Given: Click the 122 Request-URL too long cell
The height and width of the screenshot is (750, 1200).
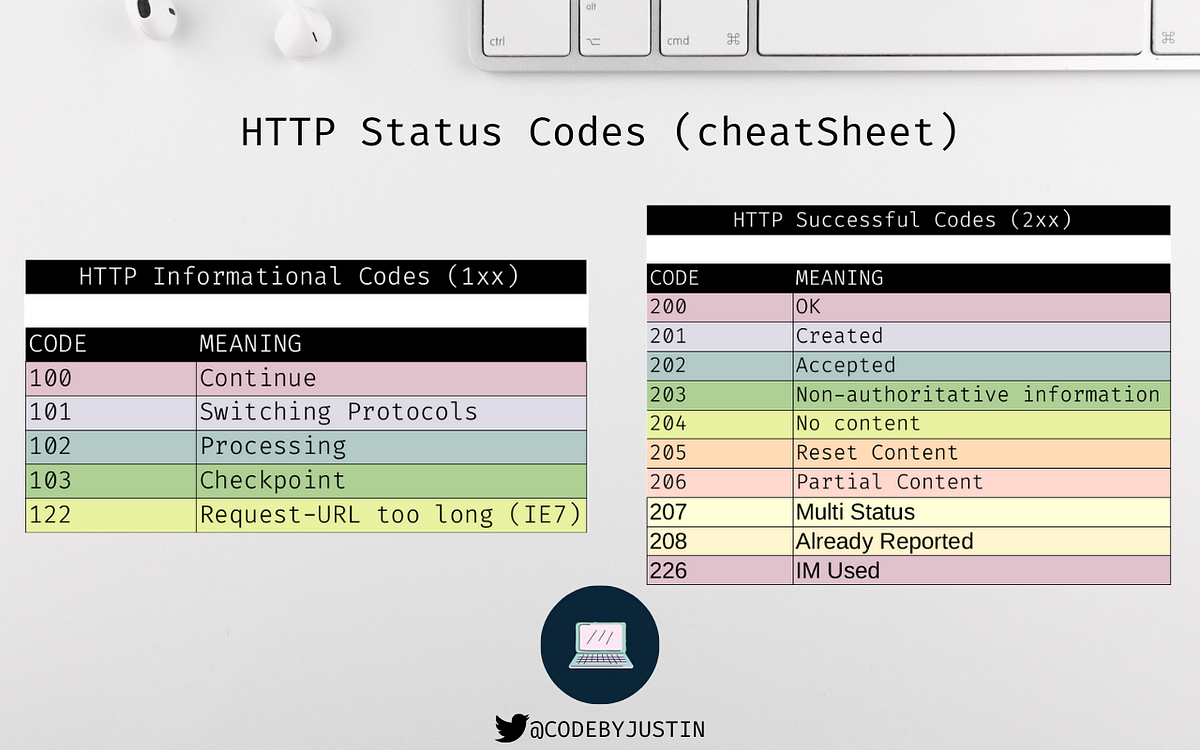Looking at the screenshot, I should click(x=390, y=514).
